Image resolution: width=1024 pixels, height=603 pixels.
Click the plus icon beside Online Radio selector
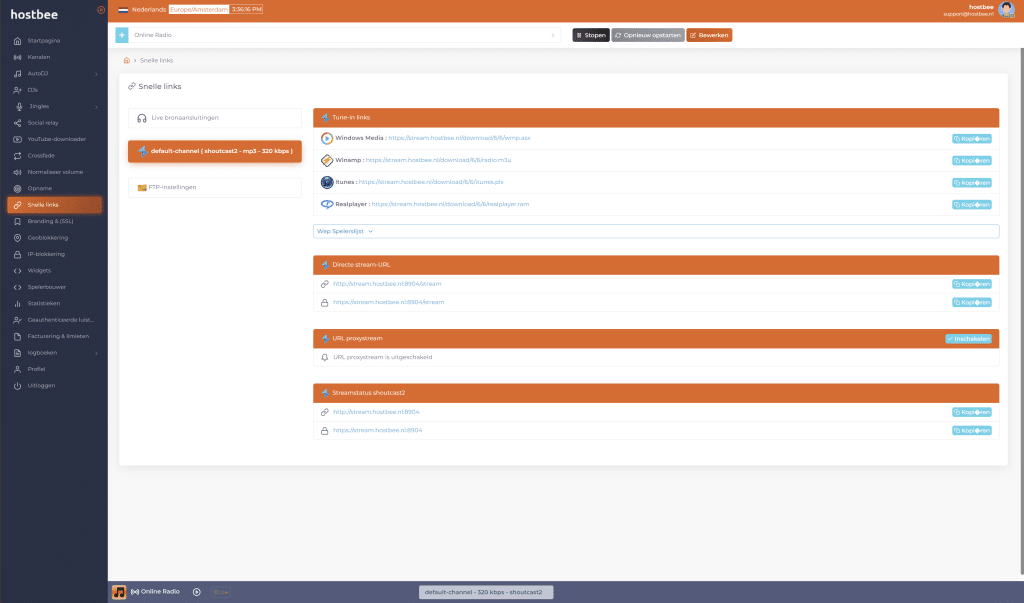[x=122, y=35]
